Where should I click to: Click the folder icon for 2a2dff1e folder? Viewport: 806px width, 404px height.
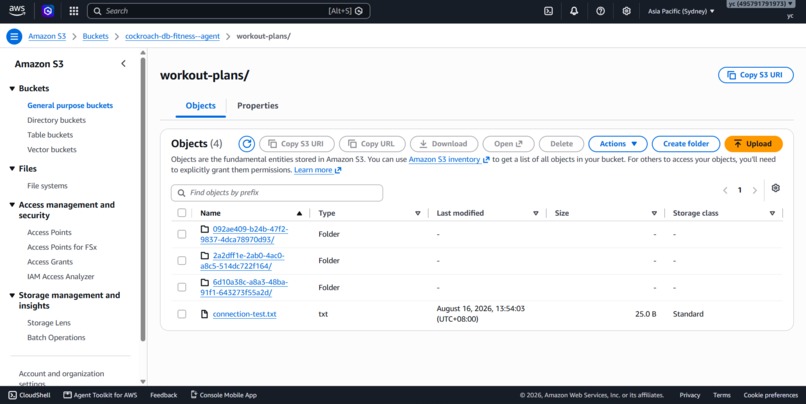205,255
